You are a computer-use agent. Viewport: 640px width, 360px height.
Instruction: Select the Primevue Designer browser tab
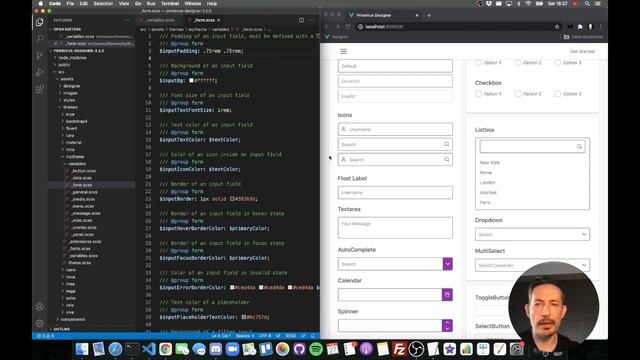tap(382, 16)
